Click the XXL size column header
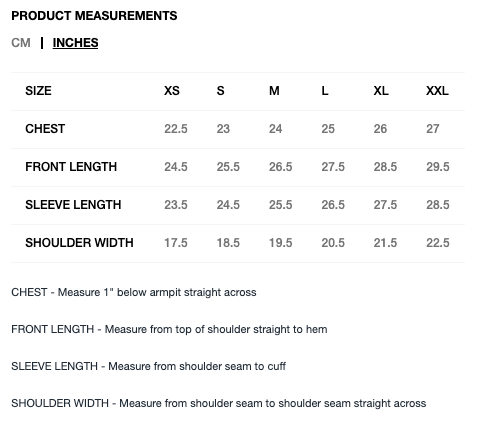The image size is (483, 436). point(437,91)
